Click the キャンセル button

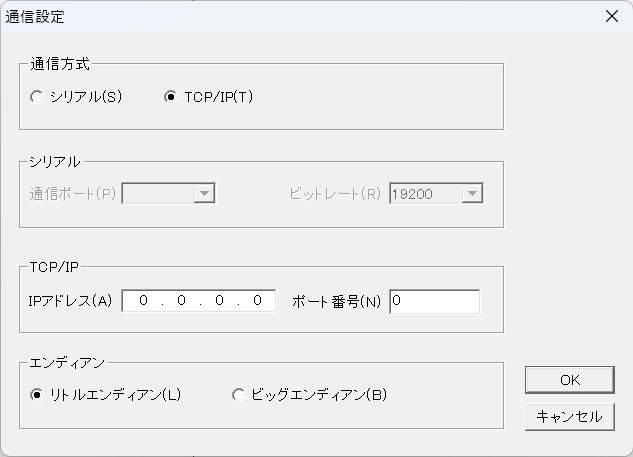pos(569,417)
